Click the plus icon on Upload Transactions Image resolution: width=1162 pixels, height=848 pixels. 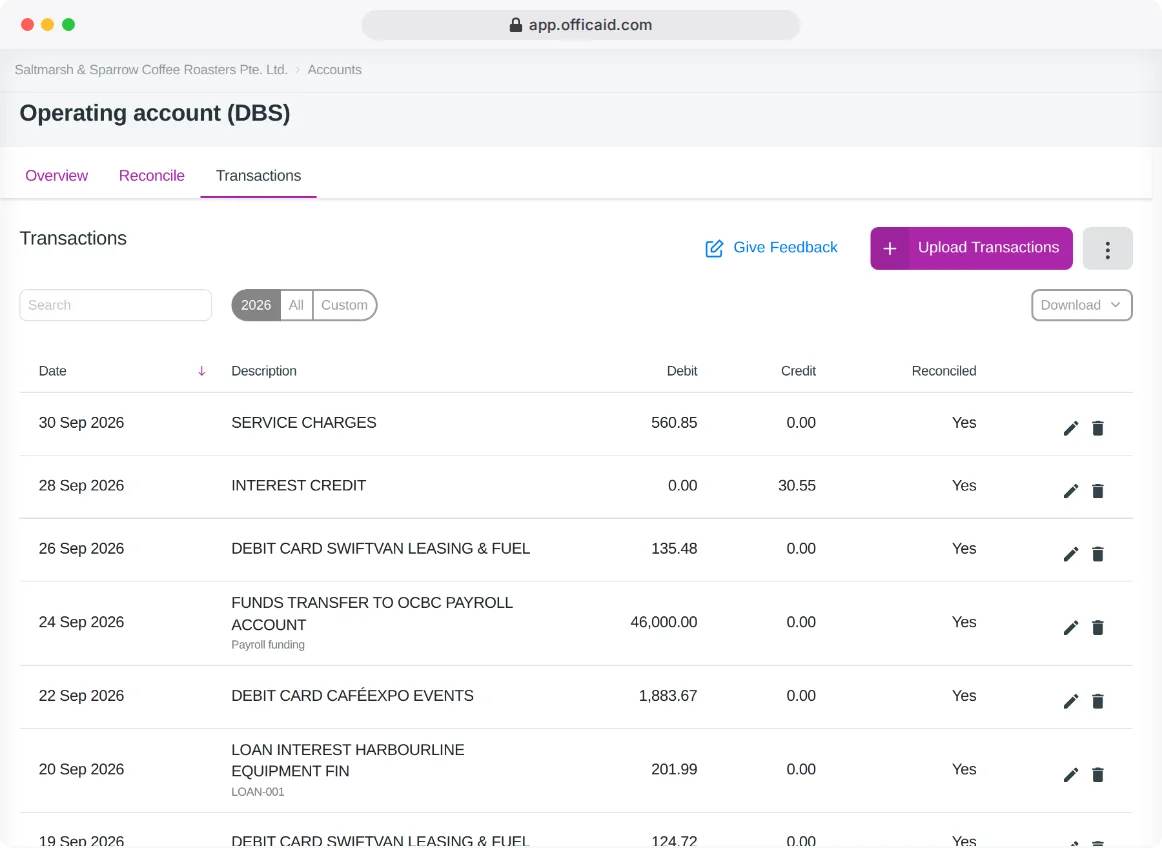(x=890, y=248)
